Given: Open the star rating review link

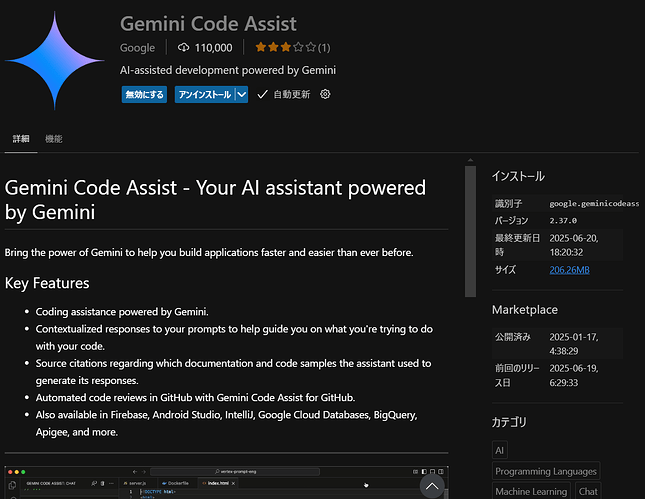Looking at the screenshot, I should coord(292,48).
